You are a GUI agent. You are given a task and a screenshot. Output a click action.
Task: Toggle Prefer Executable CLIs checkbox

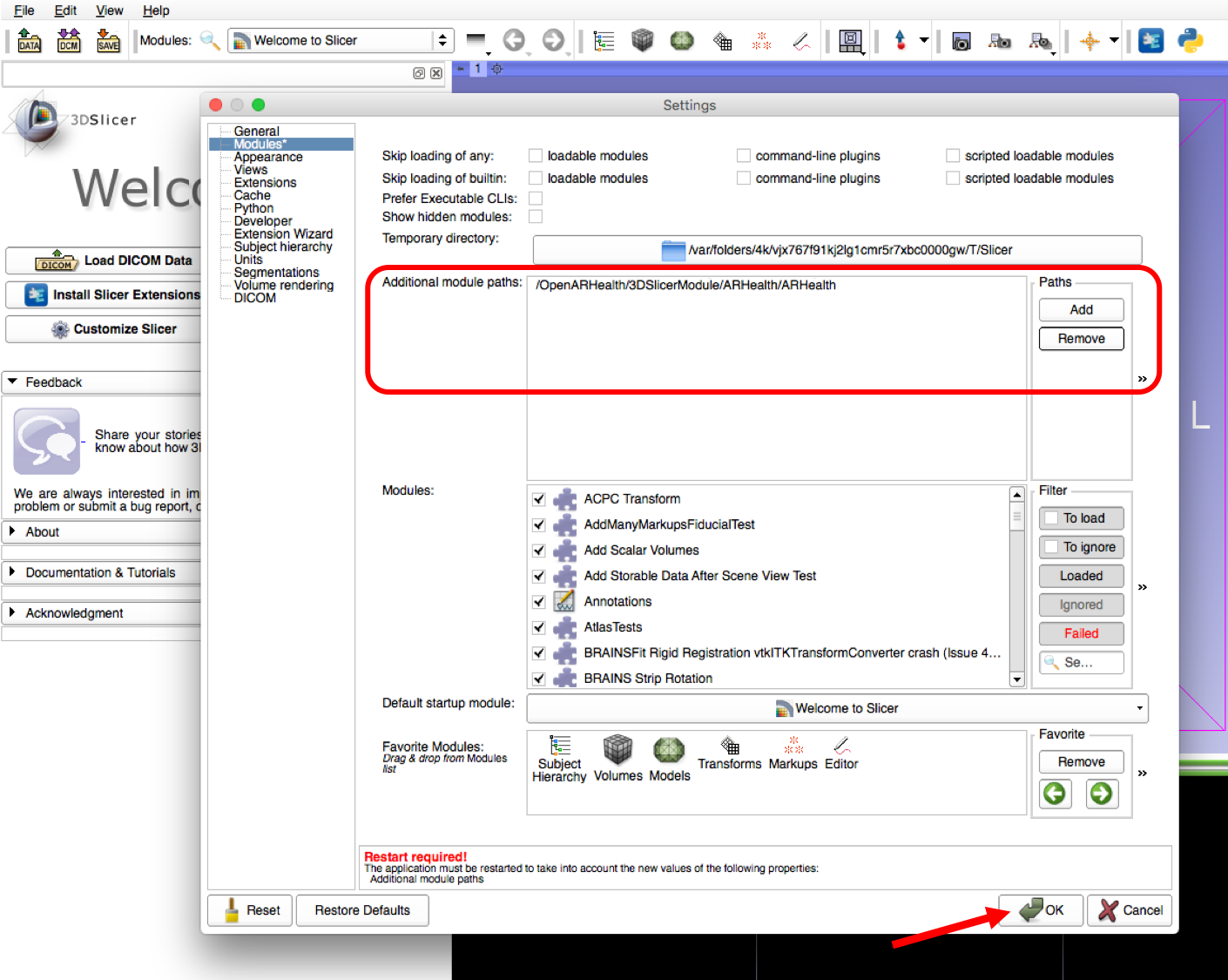[x=536, y=198]
